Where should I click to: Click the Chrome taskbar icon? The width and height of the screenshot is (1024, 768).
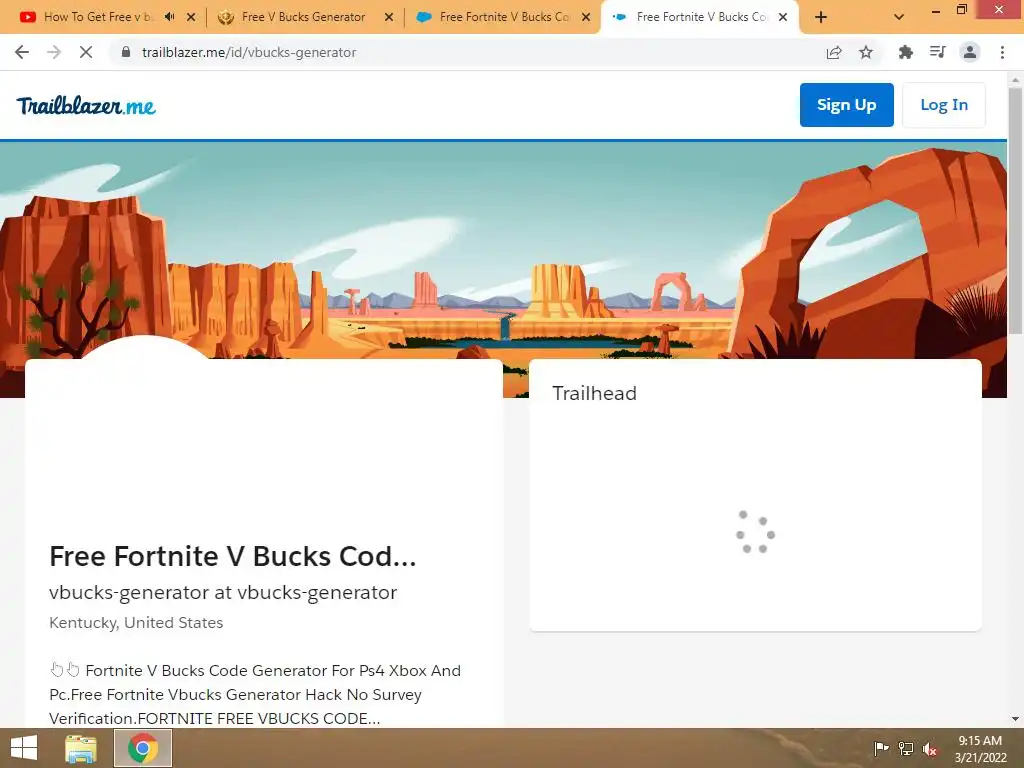click(143, 748)
